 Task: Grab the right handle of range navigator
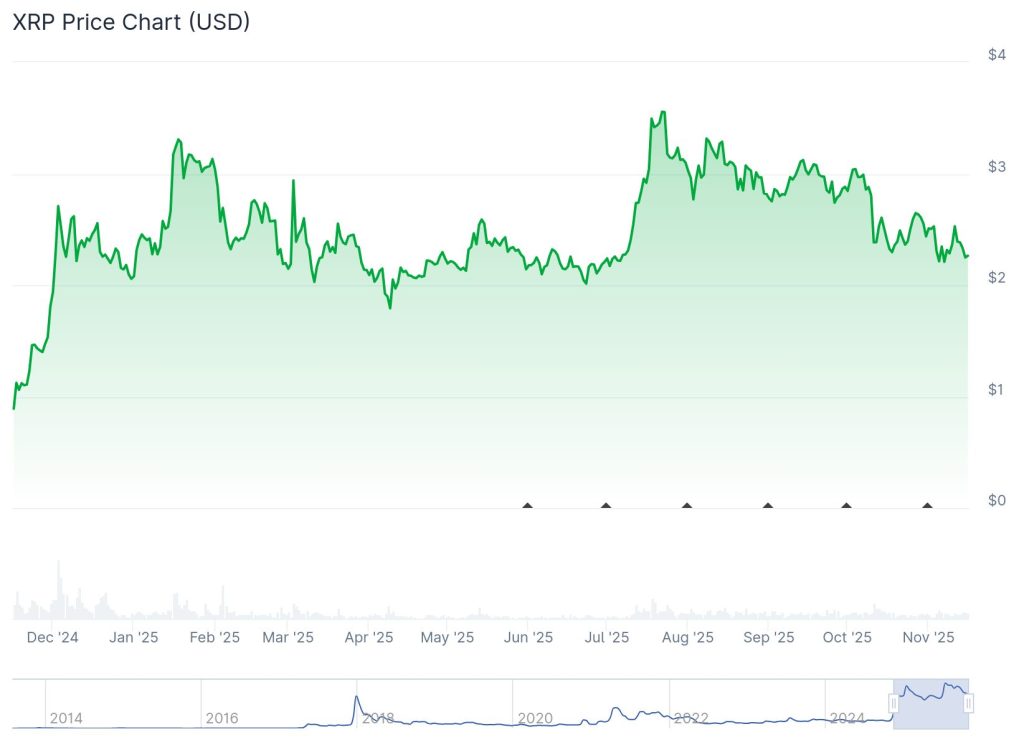click(x=968, y=704)
